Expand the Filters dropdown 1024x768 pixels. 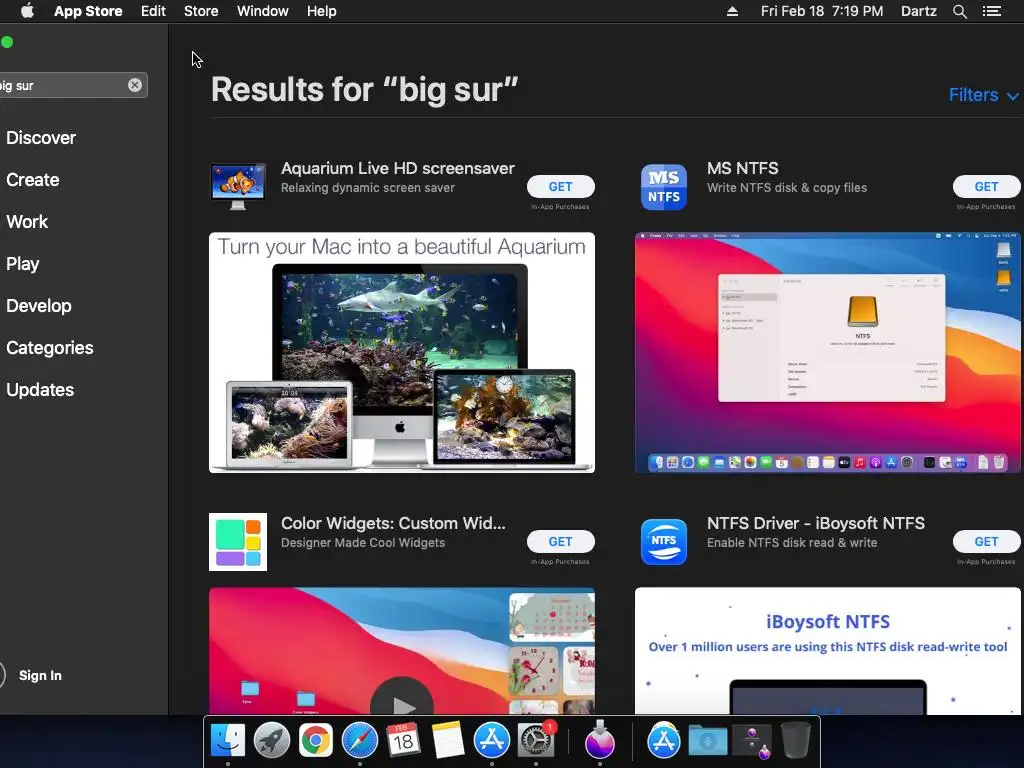(x=983, y=95)
